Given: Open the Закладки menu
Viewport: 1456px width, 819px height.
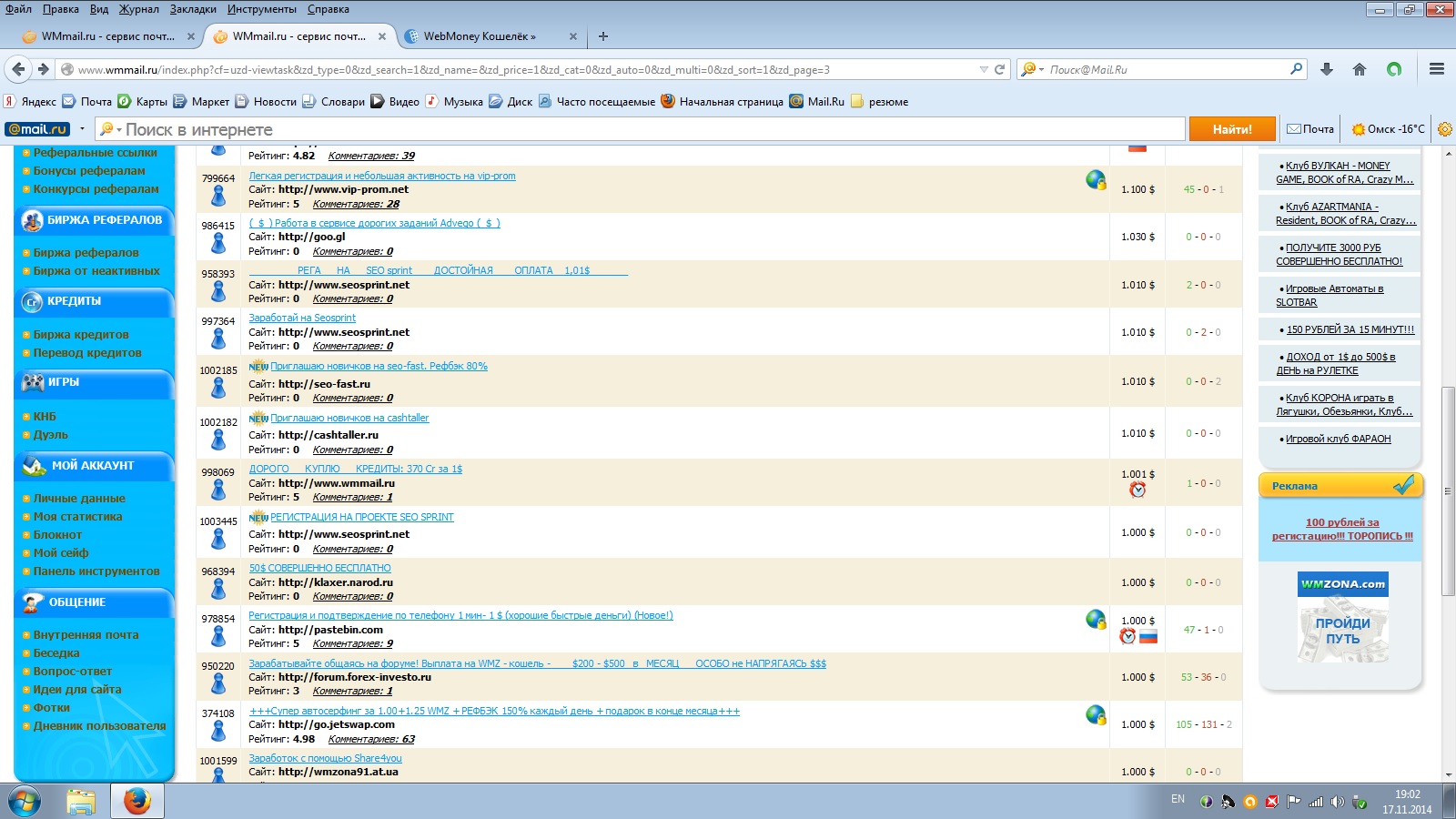Looking at the screenshot, I should [x=193, y=9].
